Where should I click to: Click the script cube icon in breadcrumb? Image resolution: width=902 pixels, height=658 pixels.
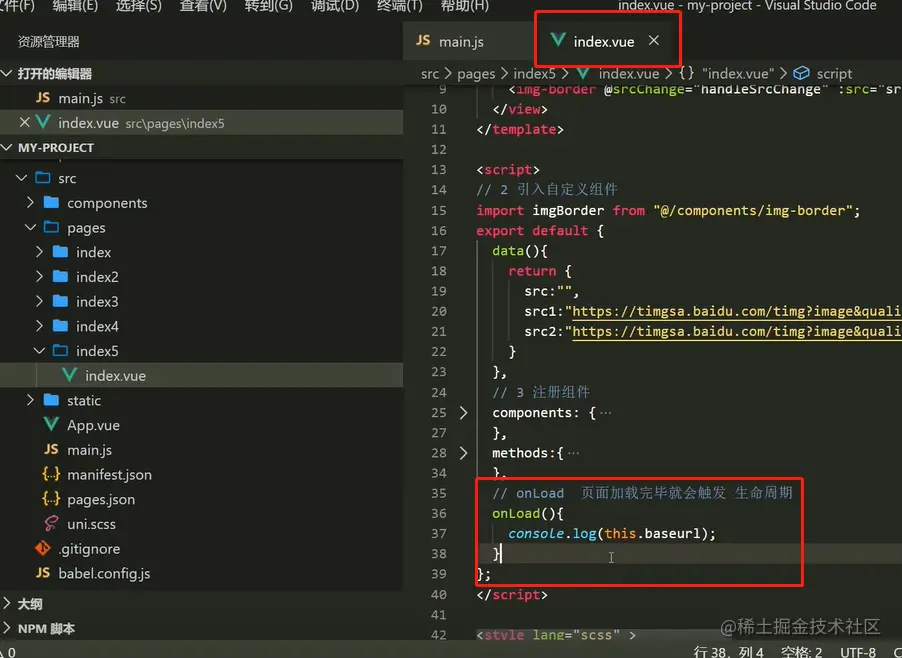pyautogui.click(x=801, y=74)
